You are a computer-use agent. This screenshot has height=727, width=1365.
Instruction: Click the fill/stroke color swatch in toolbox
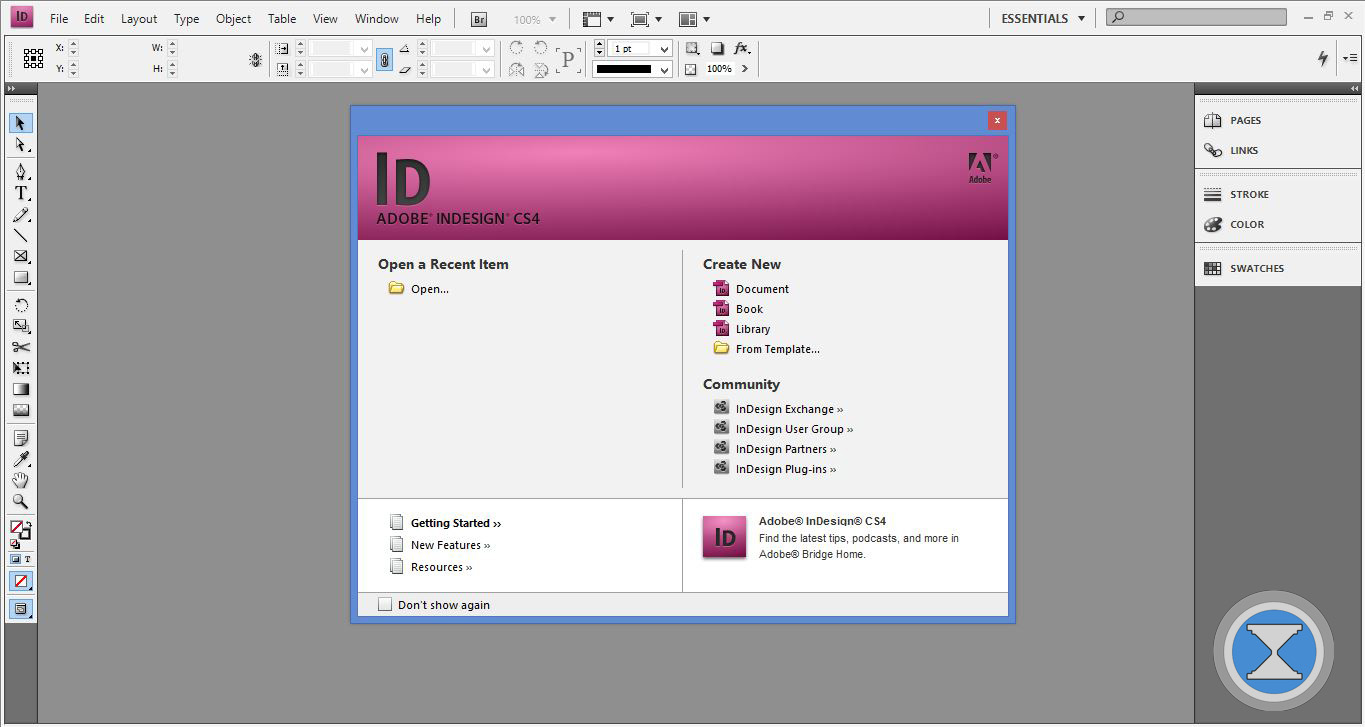tap(19, 529)
